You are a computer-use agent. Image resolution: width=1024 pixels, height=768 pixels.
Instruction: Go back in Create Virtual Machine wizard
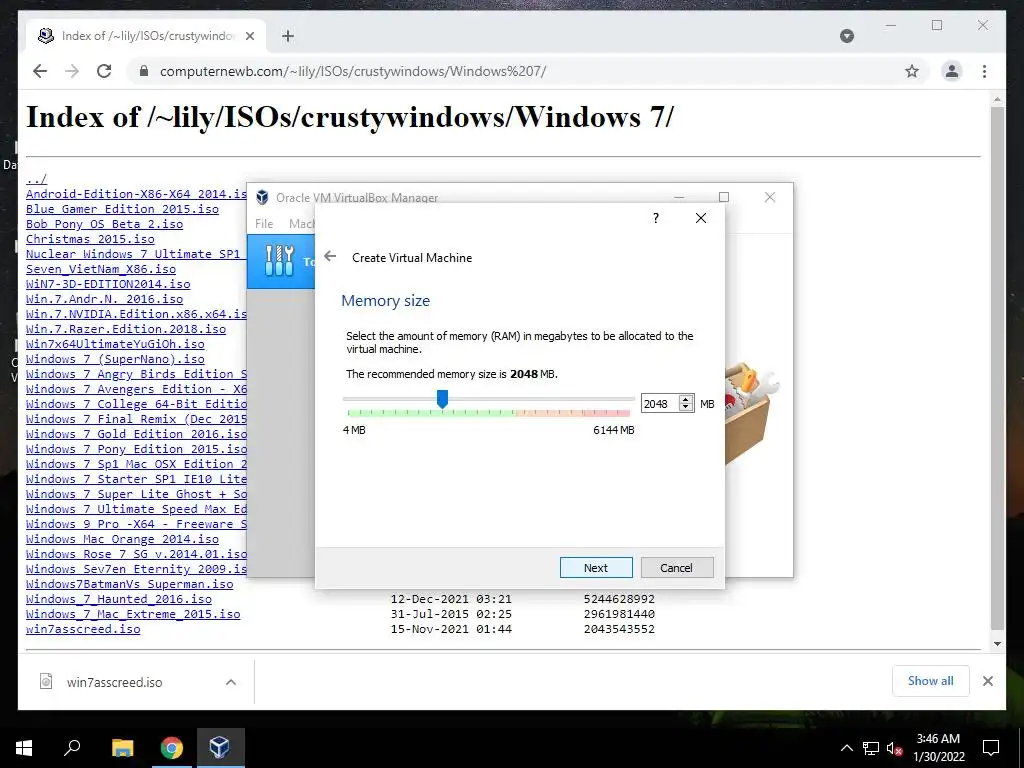point(330,257)
